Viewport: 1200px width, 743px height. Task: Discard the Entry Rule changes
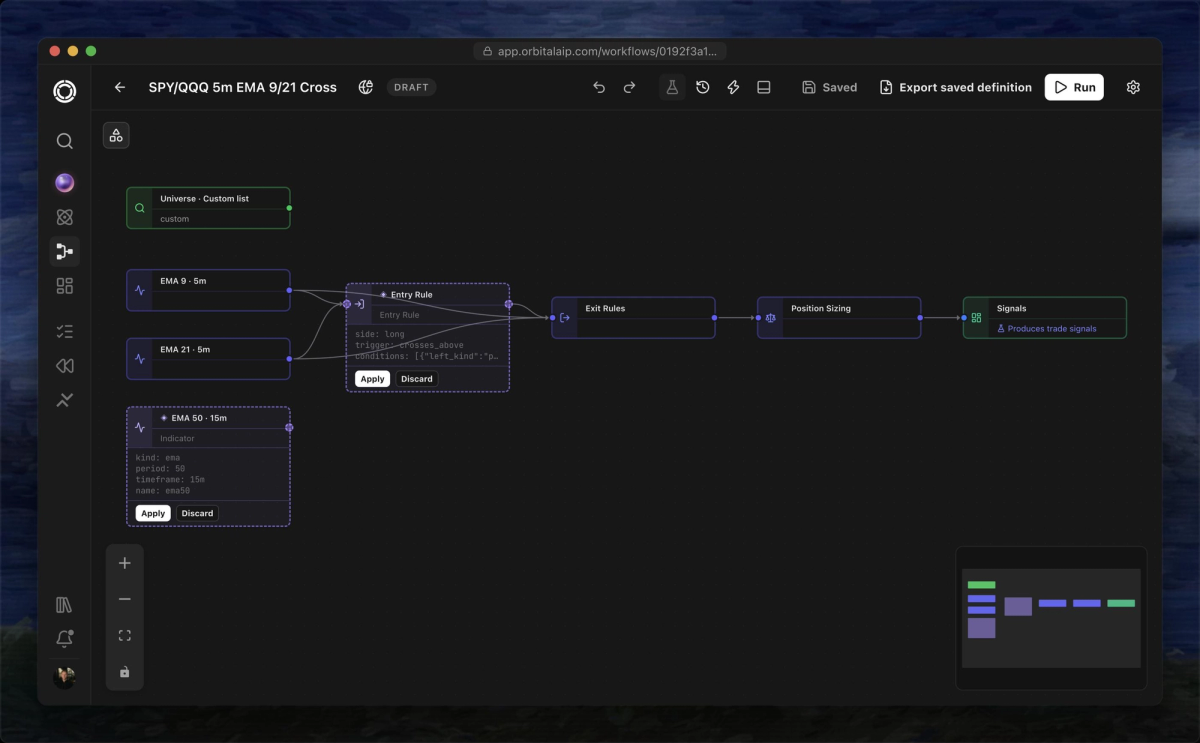point(417,379)
